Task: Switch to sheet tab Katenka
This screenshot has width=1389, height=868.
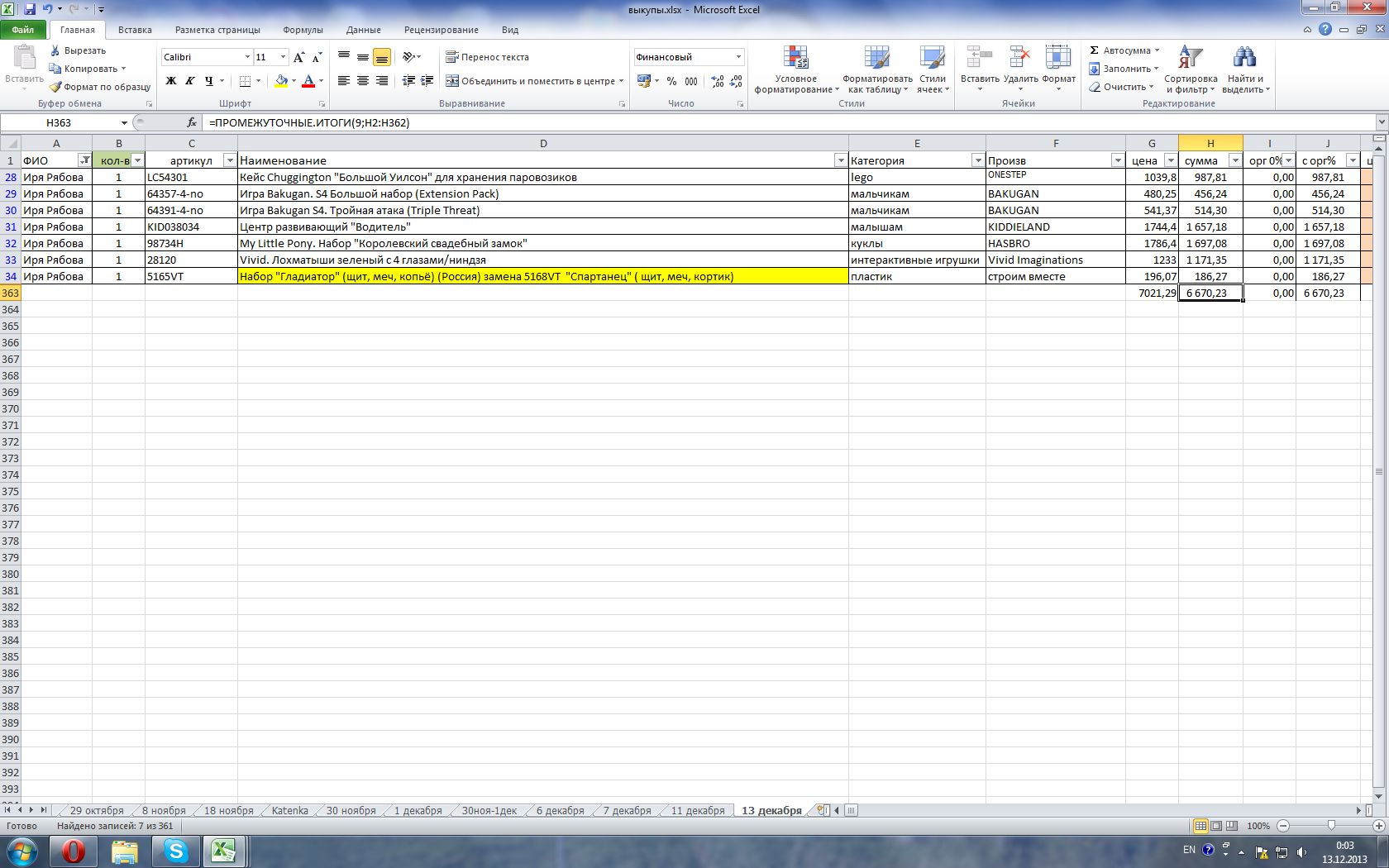Action: tap(290, 810)
